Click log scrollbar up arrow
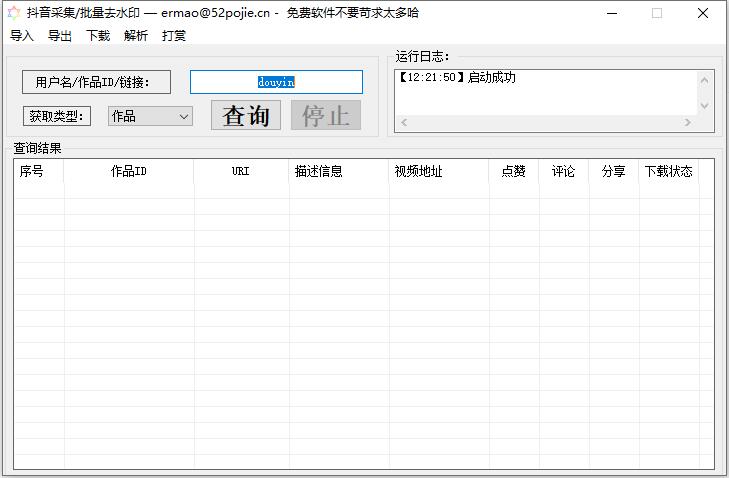 coord(704,81)
